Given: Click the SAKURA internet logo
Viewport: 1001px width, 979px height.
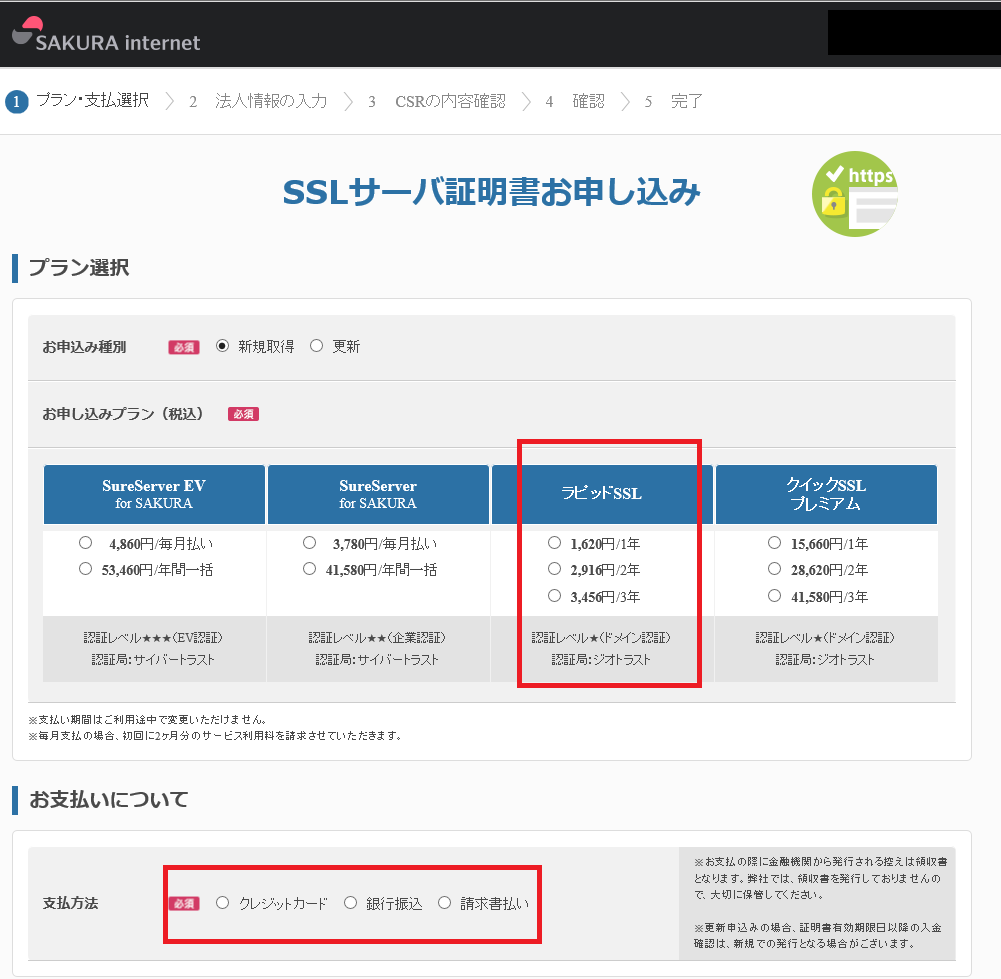Looking at the screenshot, I should tap(106, 35).
